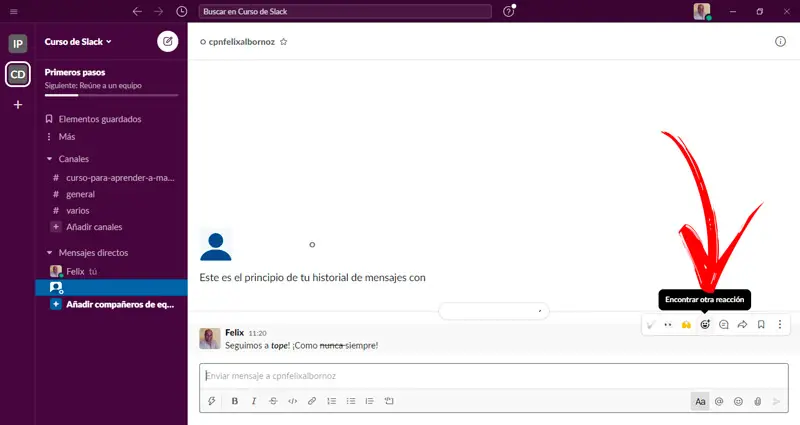
Task: Toggle strikethrough formatting in composer
Action: (x=273, y=401)
